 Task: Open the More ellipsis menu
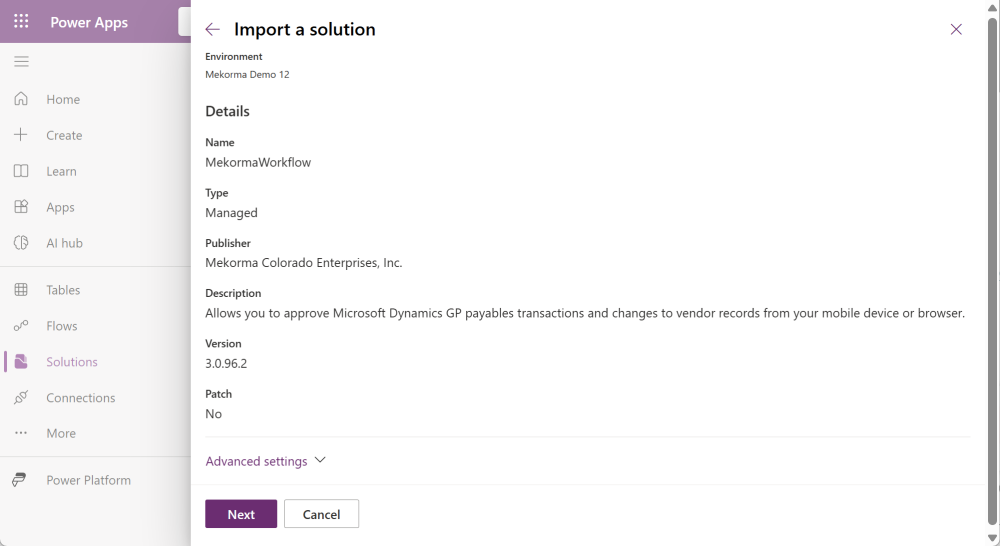(x=21, y=433)
